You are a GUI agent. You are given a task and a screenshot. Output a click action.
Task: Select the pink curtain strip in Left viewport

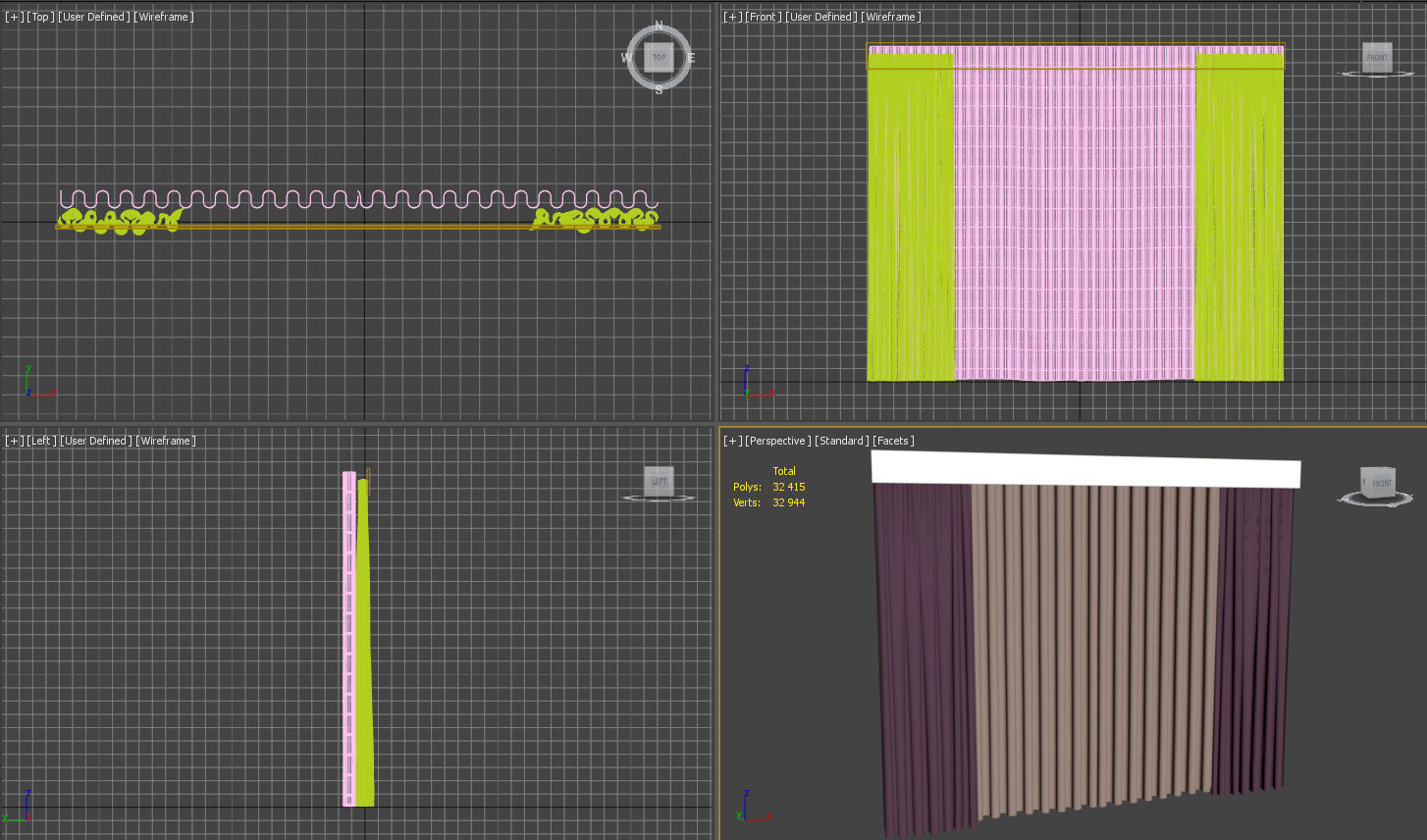tap(349, 638)
